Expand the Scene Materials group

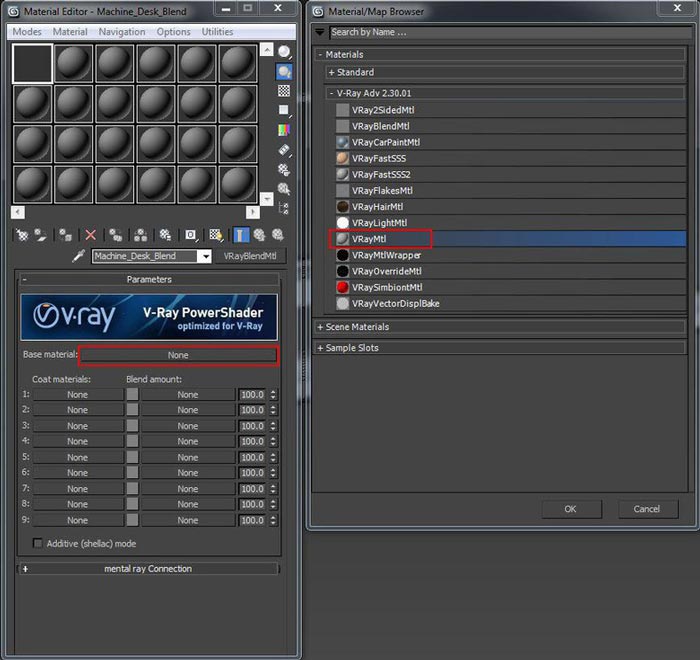500,327
